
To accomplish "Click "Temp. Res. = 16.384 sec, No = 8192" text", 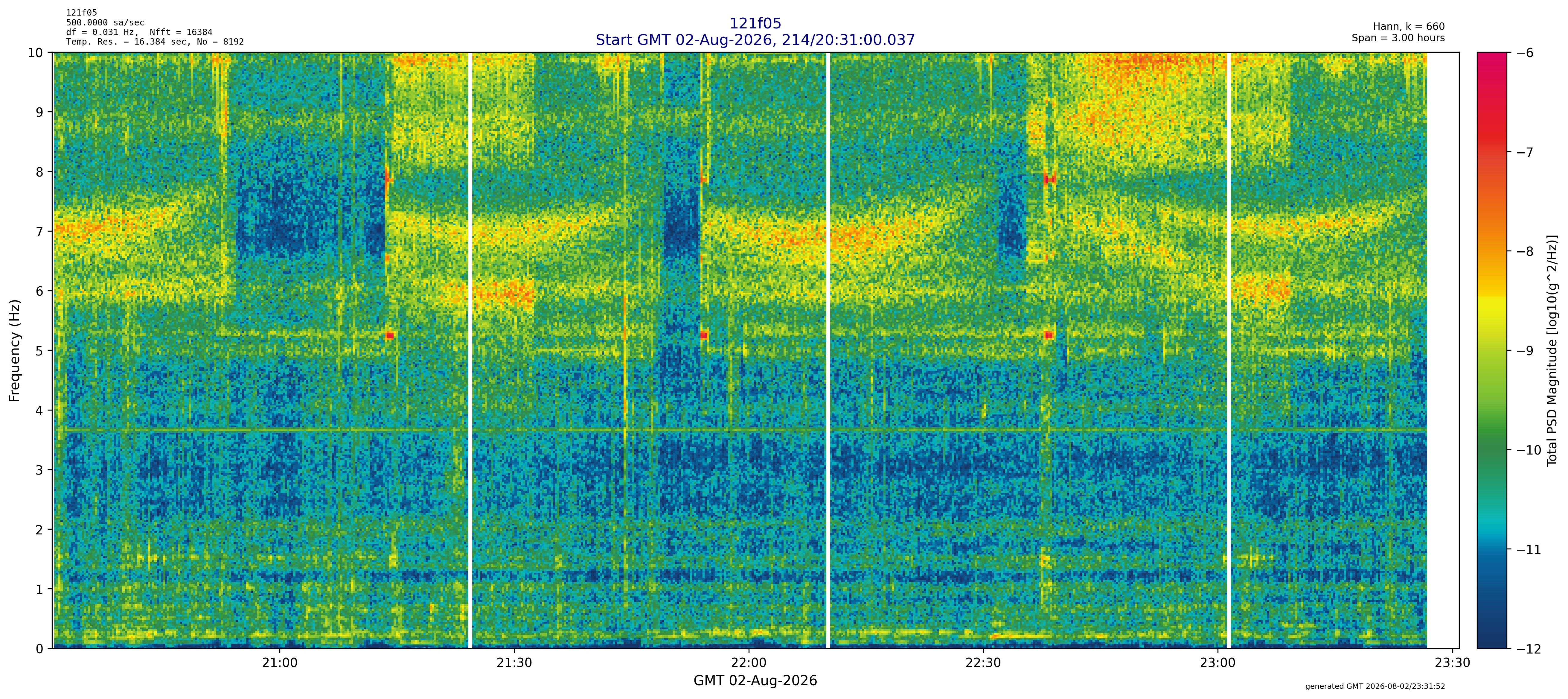I will [x=155, y=42].
